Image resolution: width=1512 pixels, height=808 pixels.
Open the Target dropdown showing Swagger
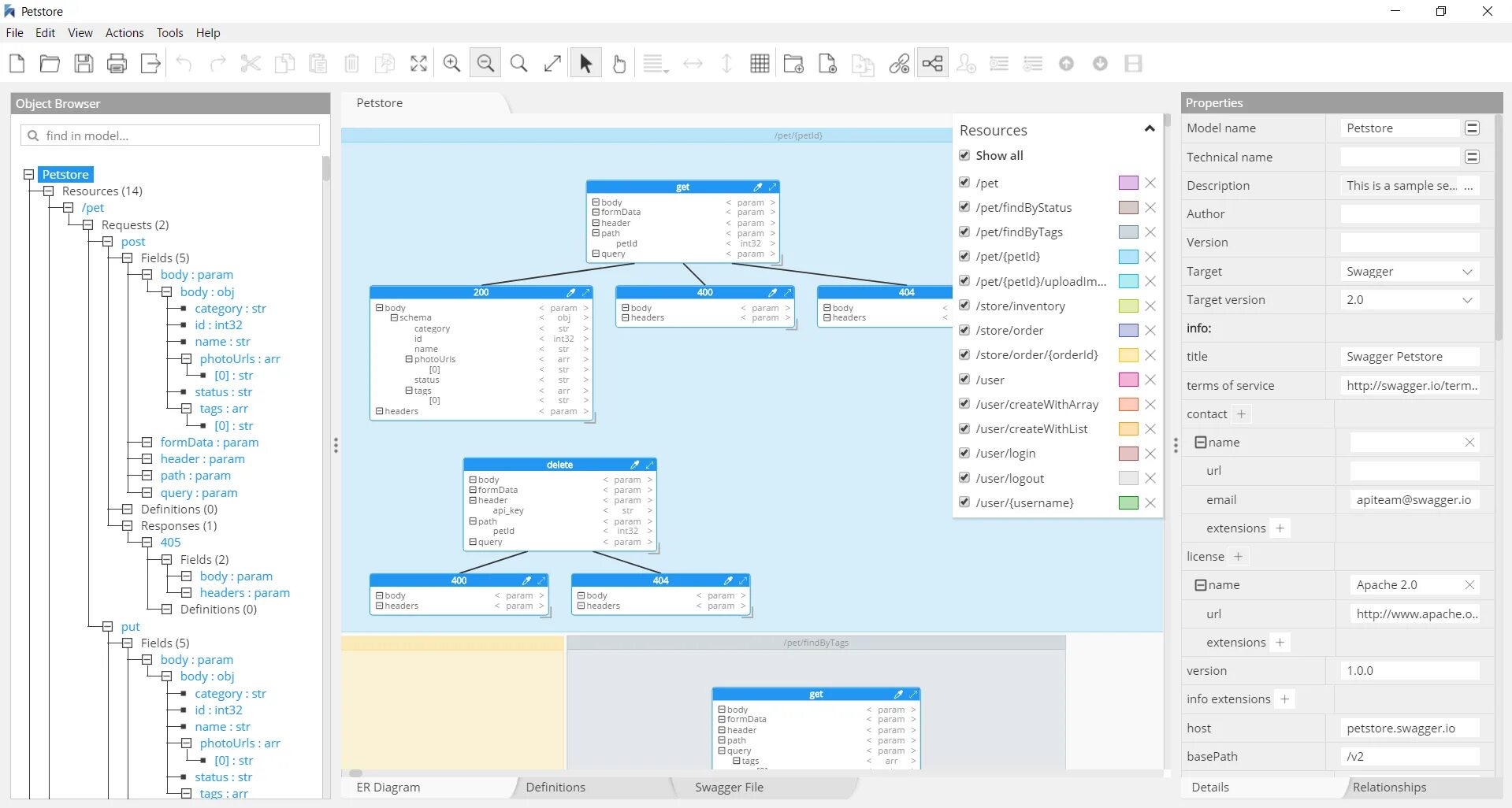[x=1467, y=271]
